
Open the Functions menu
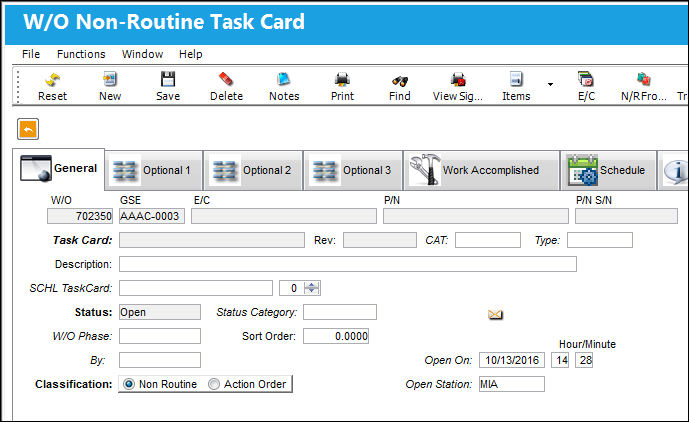pyautogui.click(x=81, y=54)
